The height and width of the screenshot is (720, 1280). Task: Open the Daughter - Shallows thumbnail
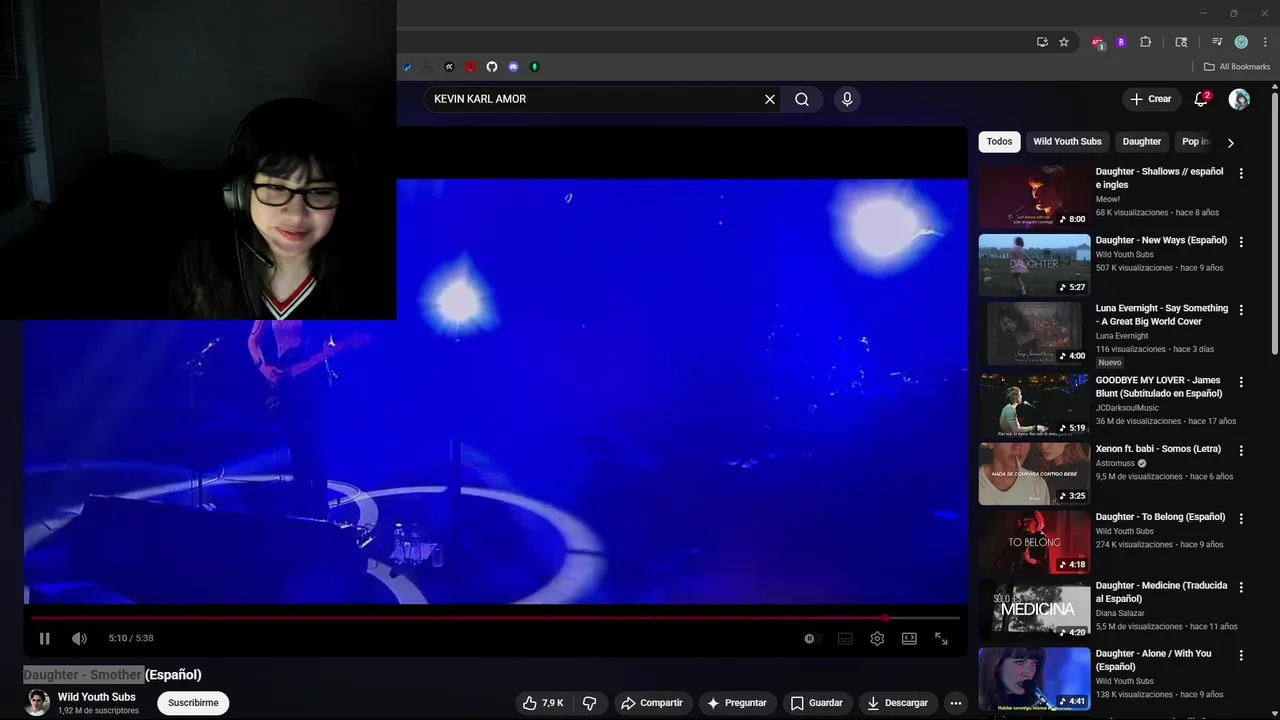[1034, 196]
